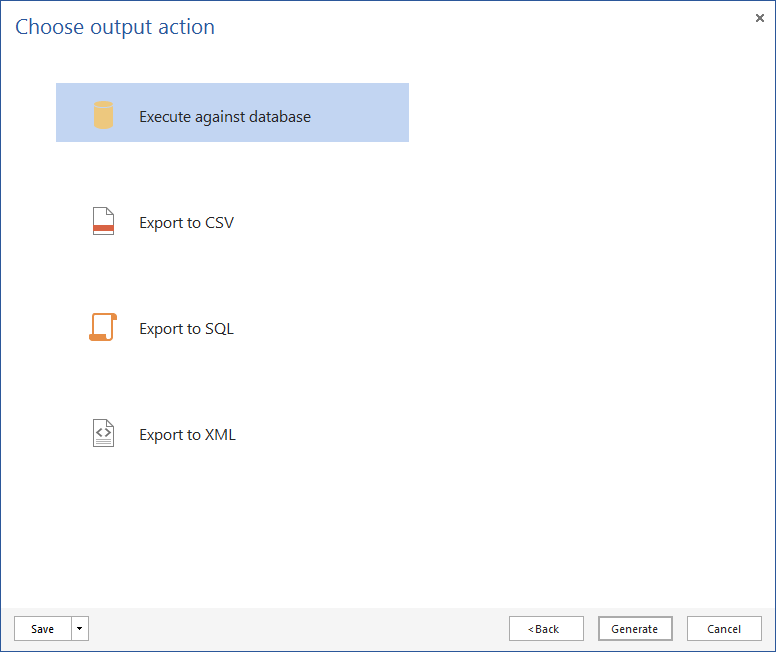
Task: Click the word database in highlighted option
Action: tap(280, 117)
